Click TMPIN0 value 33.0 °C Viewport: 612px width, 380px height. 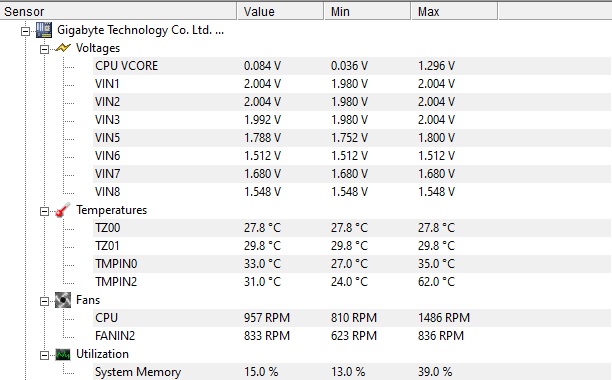262,264
